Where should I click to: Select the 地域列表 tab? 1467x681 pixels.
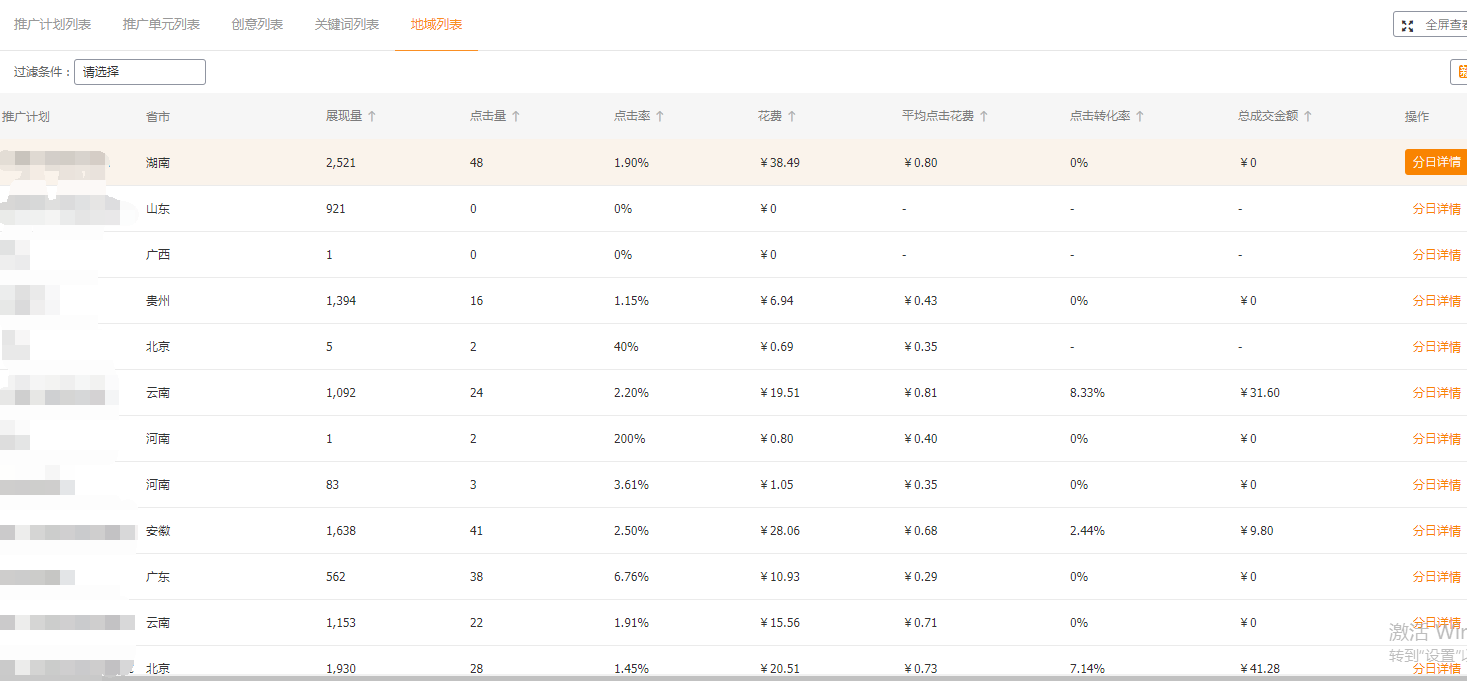tap(436, 24)
